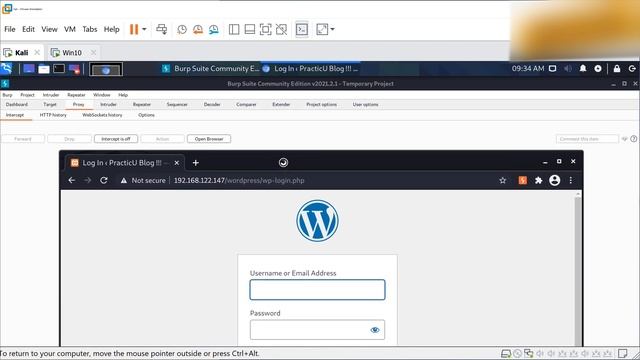Lock the Kali screen via lock icon
This screenshot has height=360, width=640.
pos(617,69)
